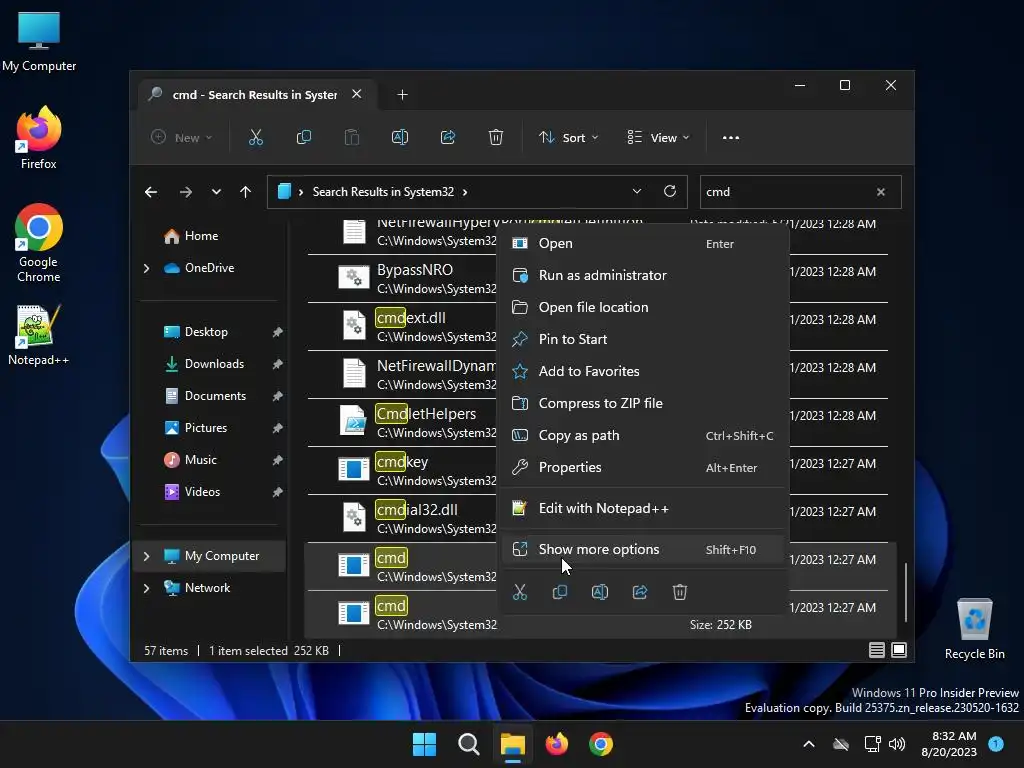Expand the address bar history dropdown
Viewport: 1024px width, 768px height.
click(637, 191)
